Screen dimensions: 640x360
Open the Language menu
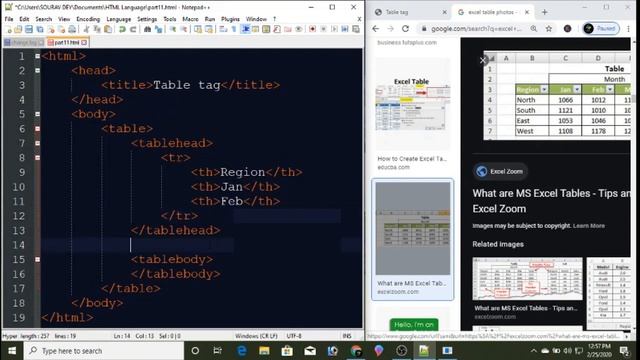click(x=119, y=19)
